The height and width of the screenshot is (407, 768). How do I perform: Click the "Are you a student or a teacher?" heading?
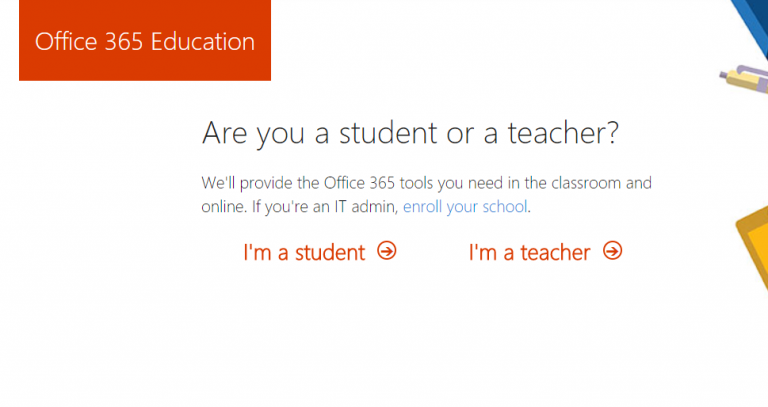tap(410, 132)
